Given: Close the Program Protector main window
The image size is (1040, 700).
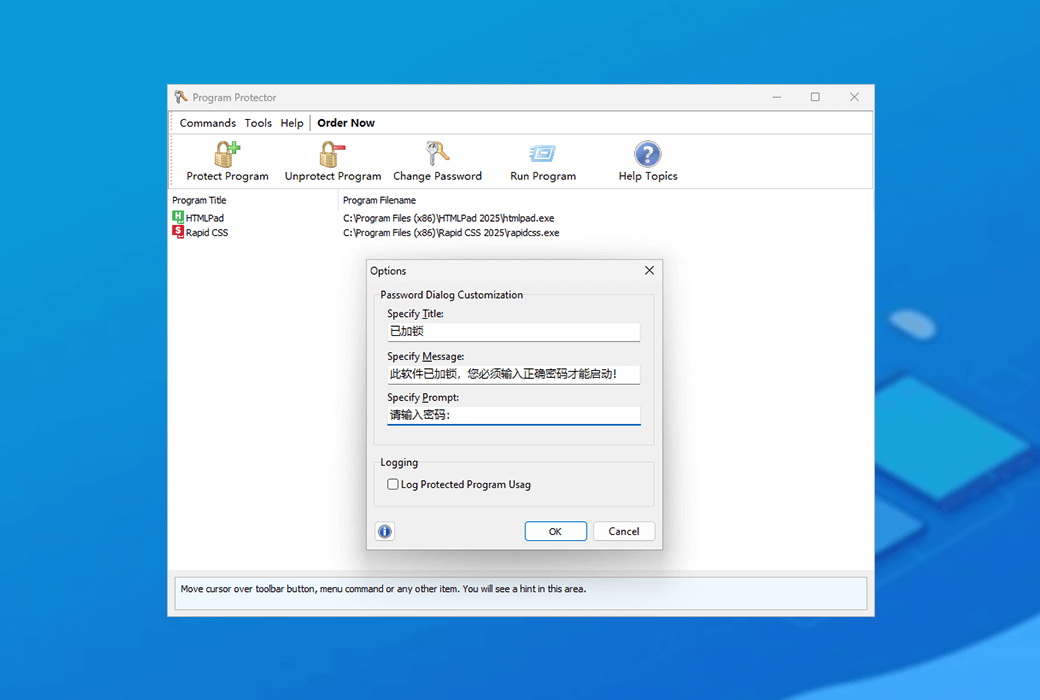Looking at the screenshot, I should (854, 97).
